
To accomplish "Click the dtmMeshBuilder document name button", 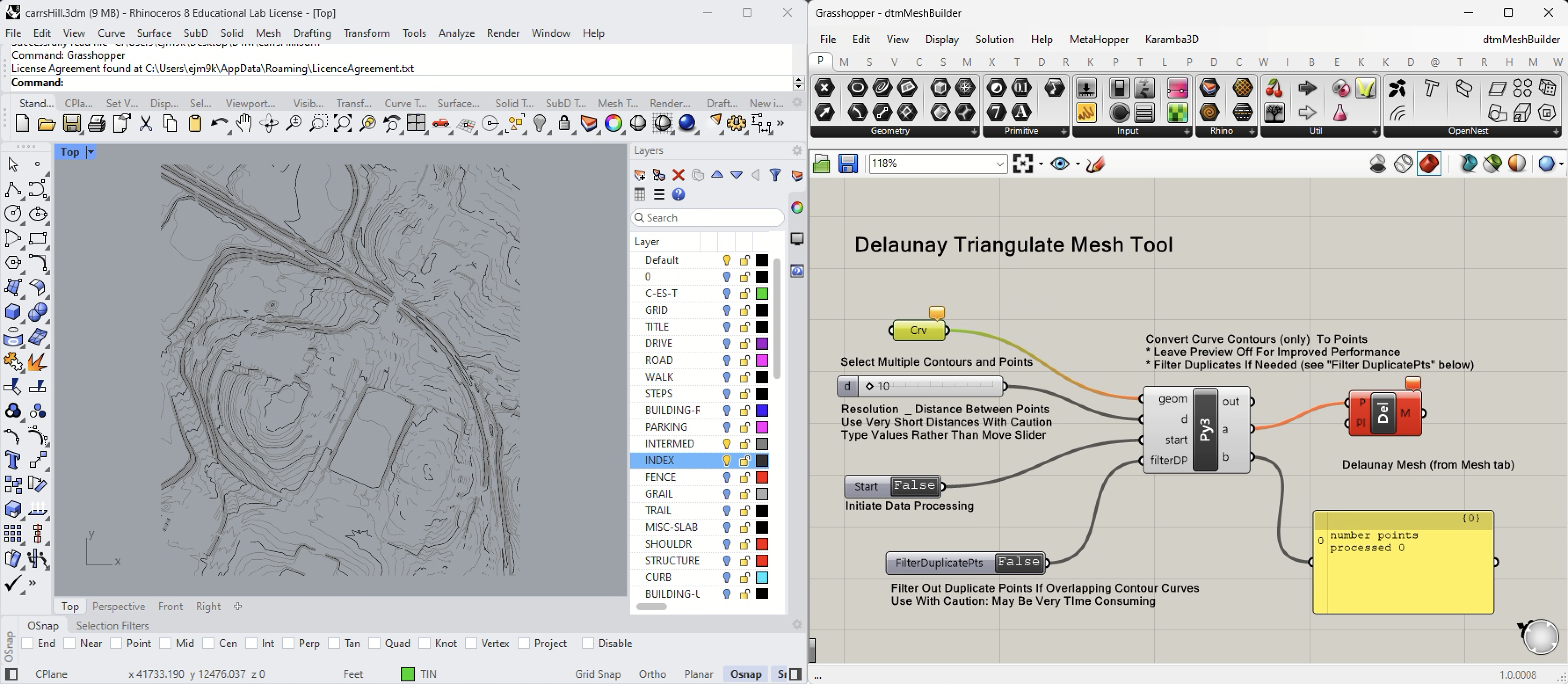I will tap(1521, 39).
